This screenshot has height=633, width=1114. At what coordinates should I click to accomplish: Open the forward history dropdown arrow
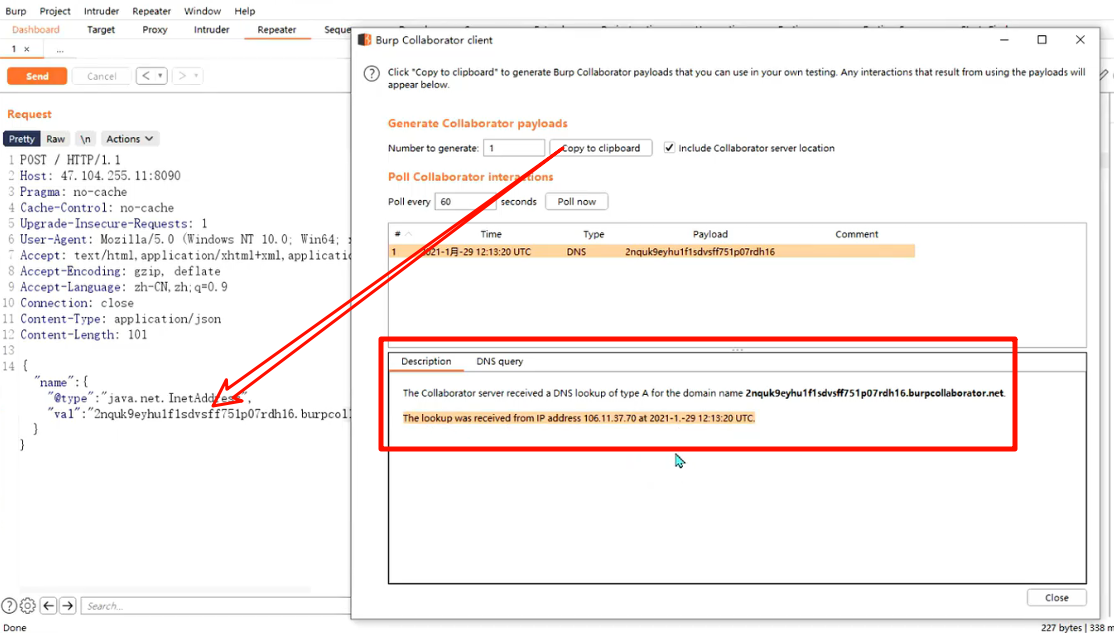(x=197, y=76)
